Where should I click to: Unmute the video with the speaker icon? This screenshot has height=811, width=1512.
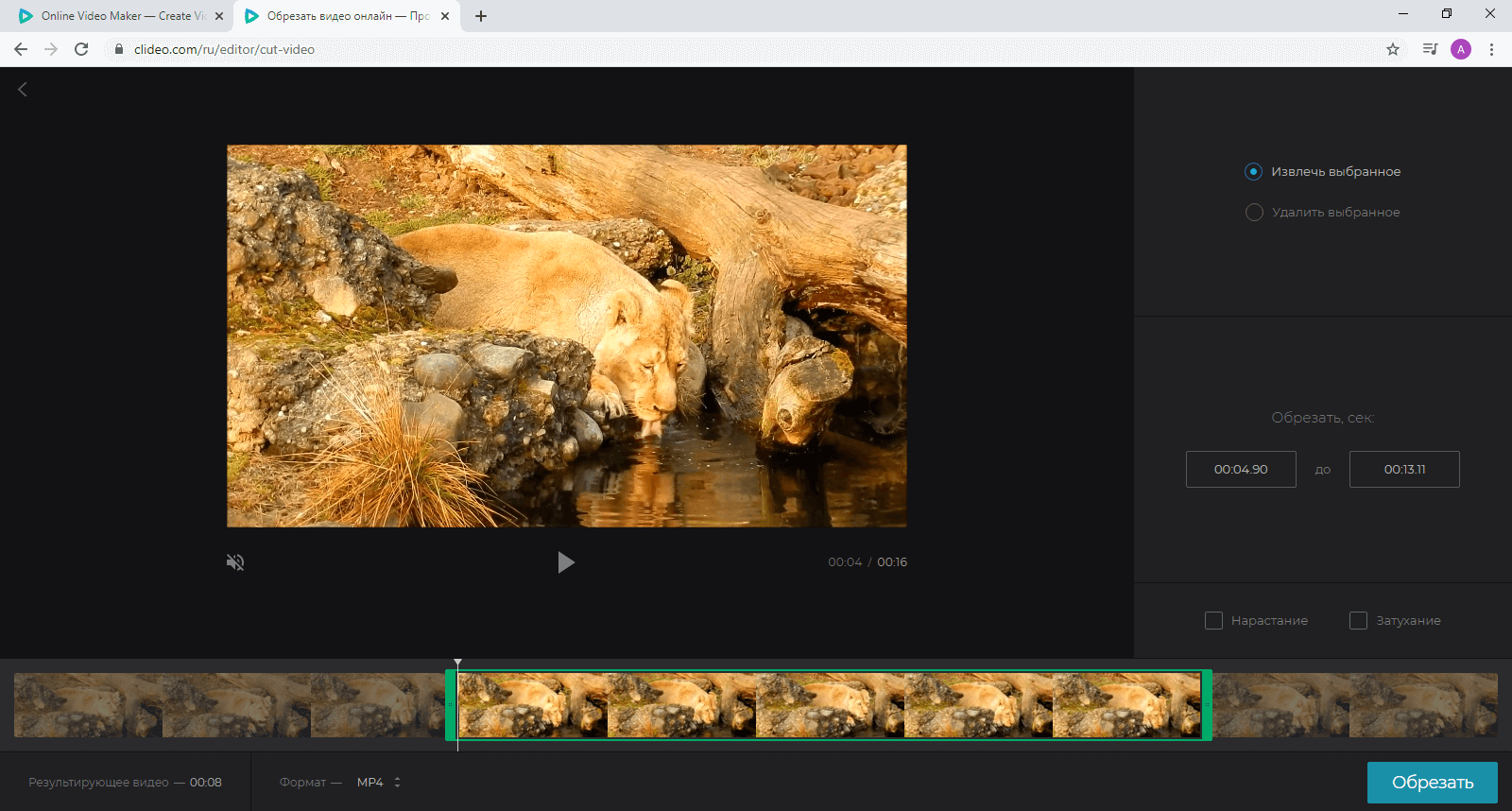click(x=235, y=562)
